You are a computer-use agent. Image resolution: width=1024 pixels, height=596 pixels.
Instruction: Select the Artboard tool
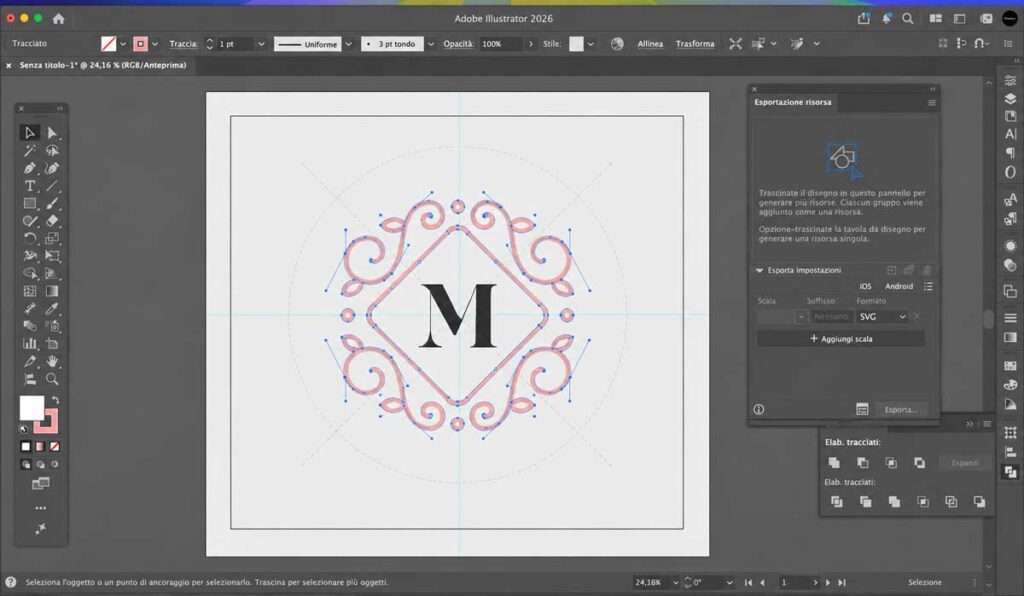(x=52, y=343)
